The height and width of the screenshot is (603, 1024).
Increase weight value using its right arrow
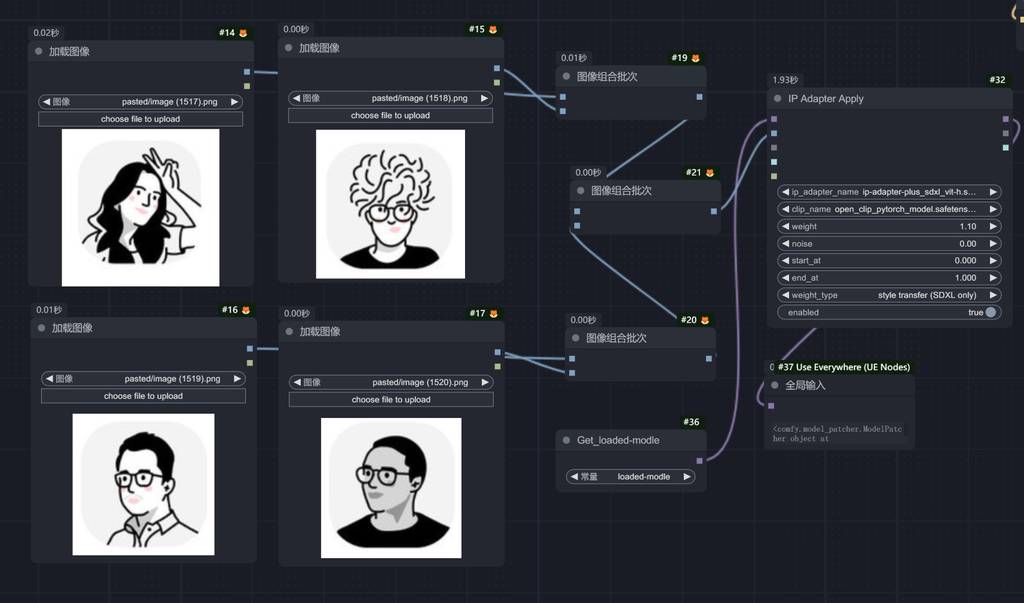tap(993, 227)
